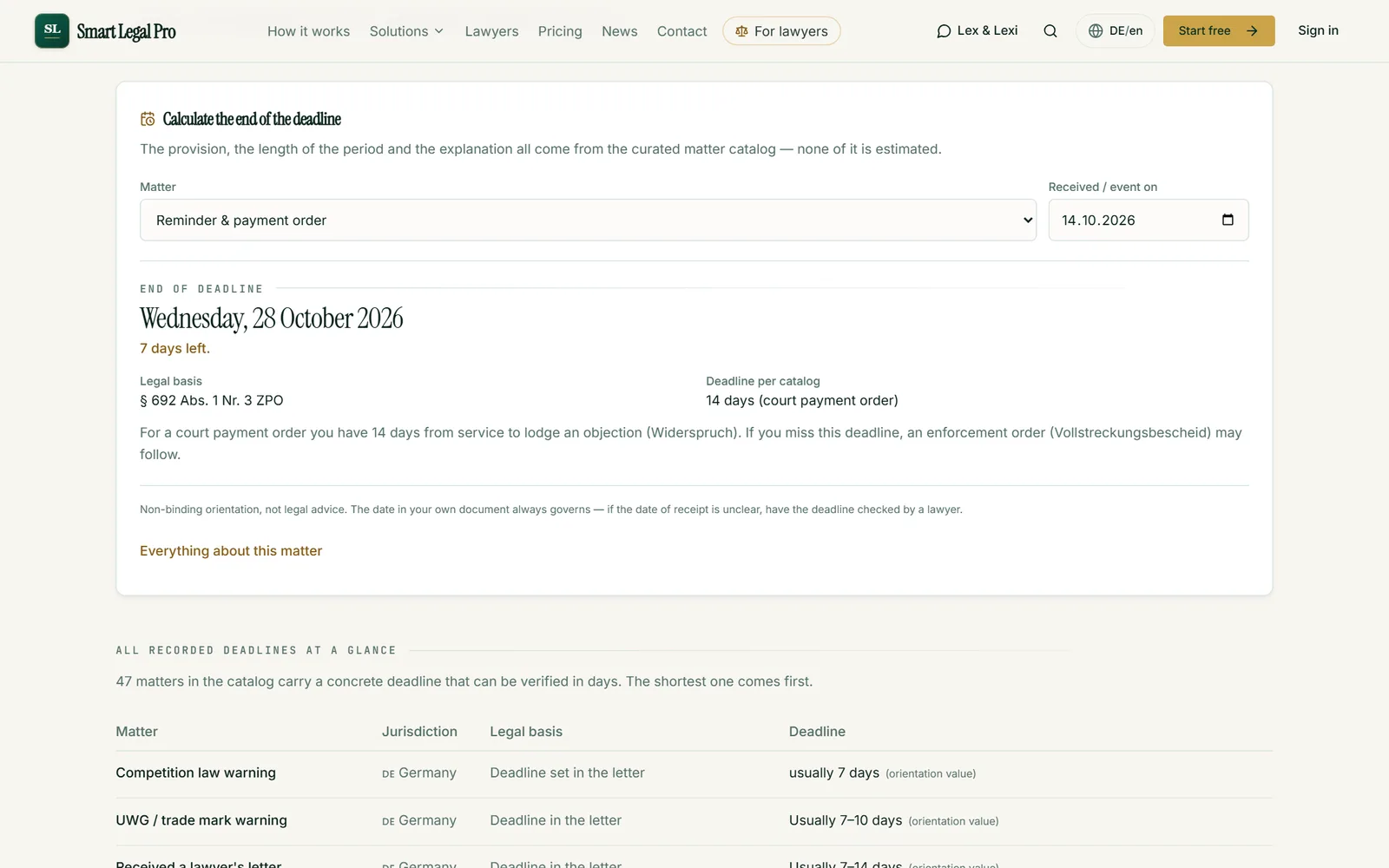Screen dimensions: 1389x868
Task: Click the Smart Legal Pro wordmark
Action: (x=127, y=32)
